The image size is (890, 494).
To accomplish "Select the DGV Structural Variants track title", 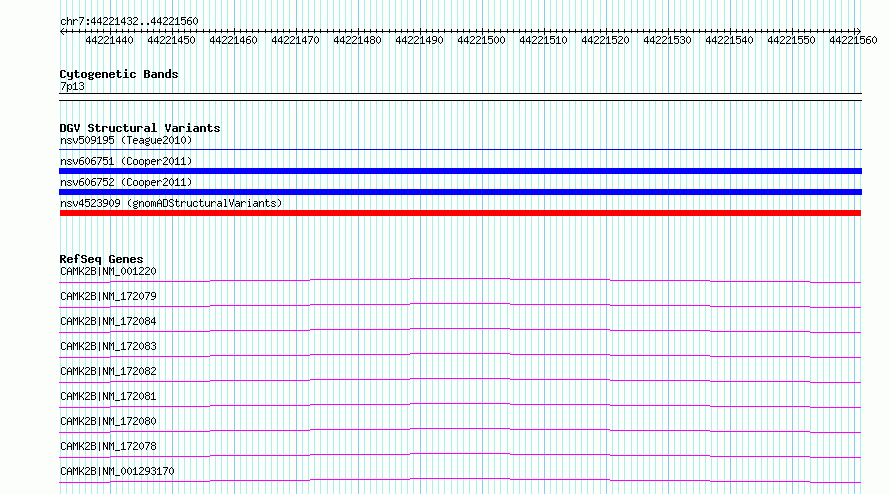I will coord(140,128).
